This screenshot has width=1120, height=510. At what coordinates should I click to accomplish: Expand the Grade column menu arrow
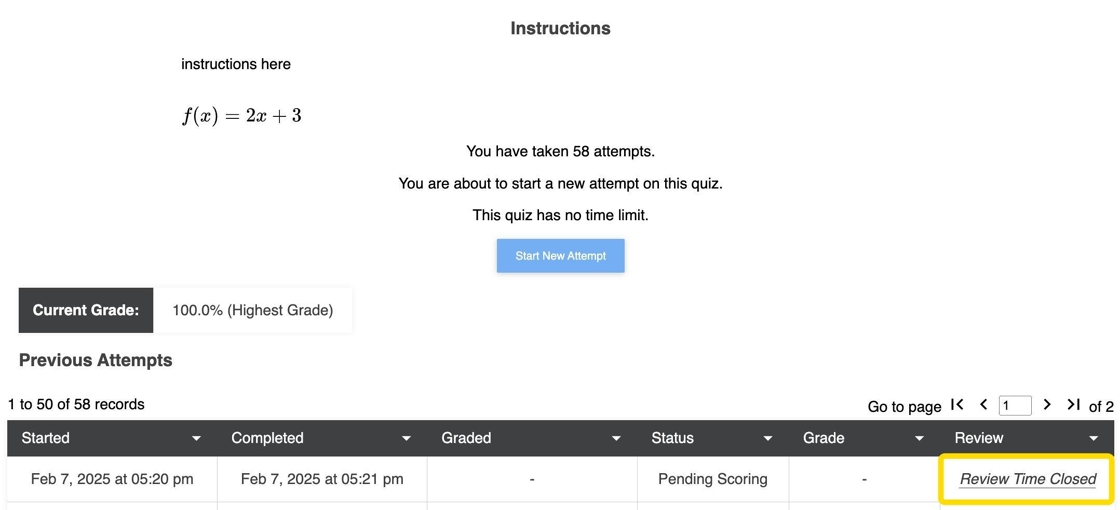point(919,439)
